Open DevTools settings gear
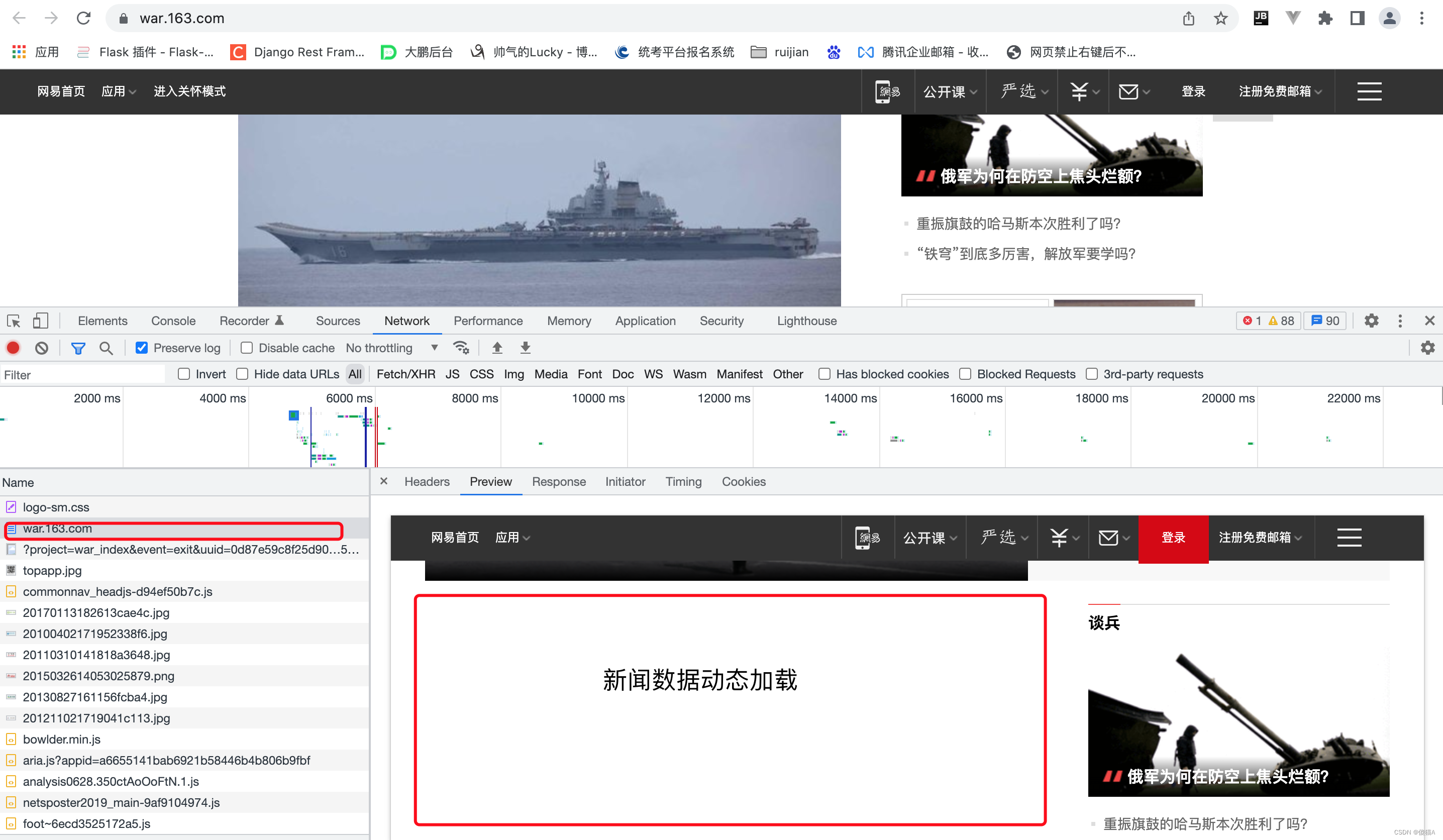The width and height of the screenshot is (1443, 840). (1372, 321)
